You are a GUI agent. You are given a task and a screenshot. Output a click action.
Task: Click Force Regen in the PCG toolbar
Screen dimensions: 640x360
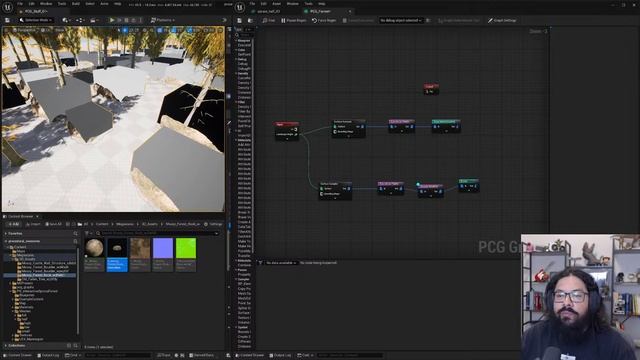click(x=324, y=20)
